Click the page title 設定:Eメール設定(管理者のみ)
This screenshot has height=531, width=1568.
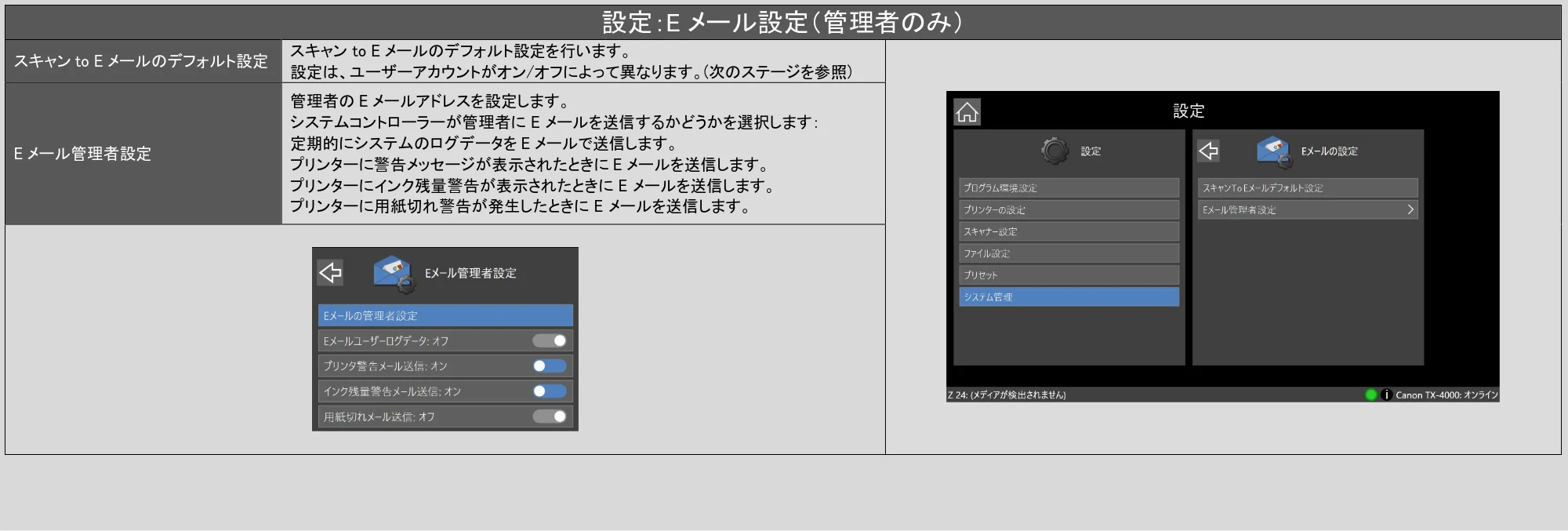point(782,22)
